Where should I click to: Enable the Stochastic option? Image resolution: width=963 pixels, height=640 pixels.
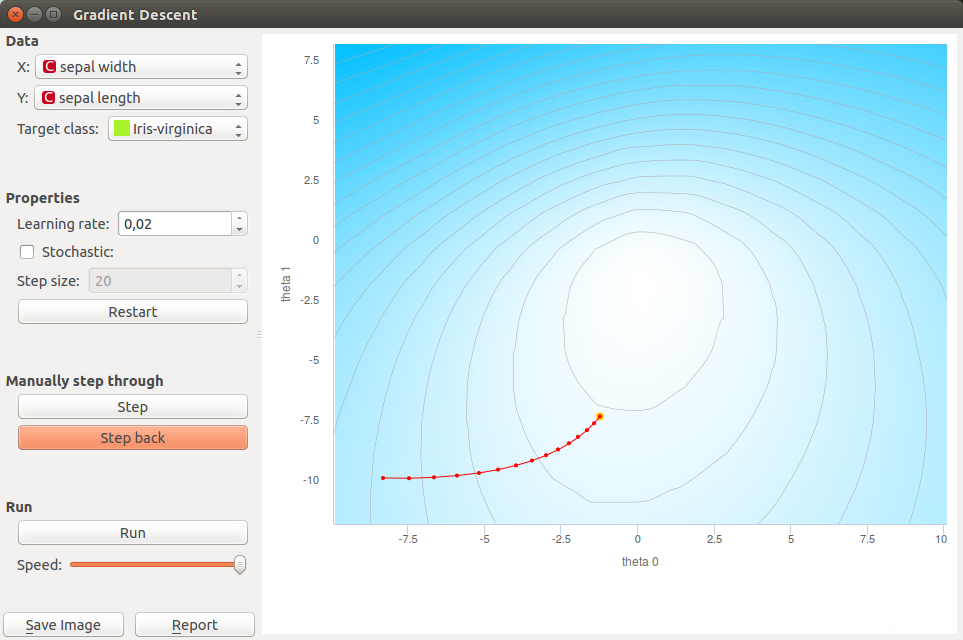(26, 252)
